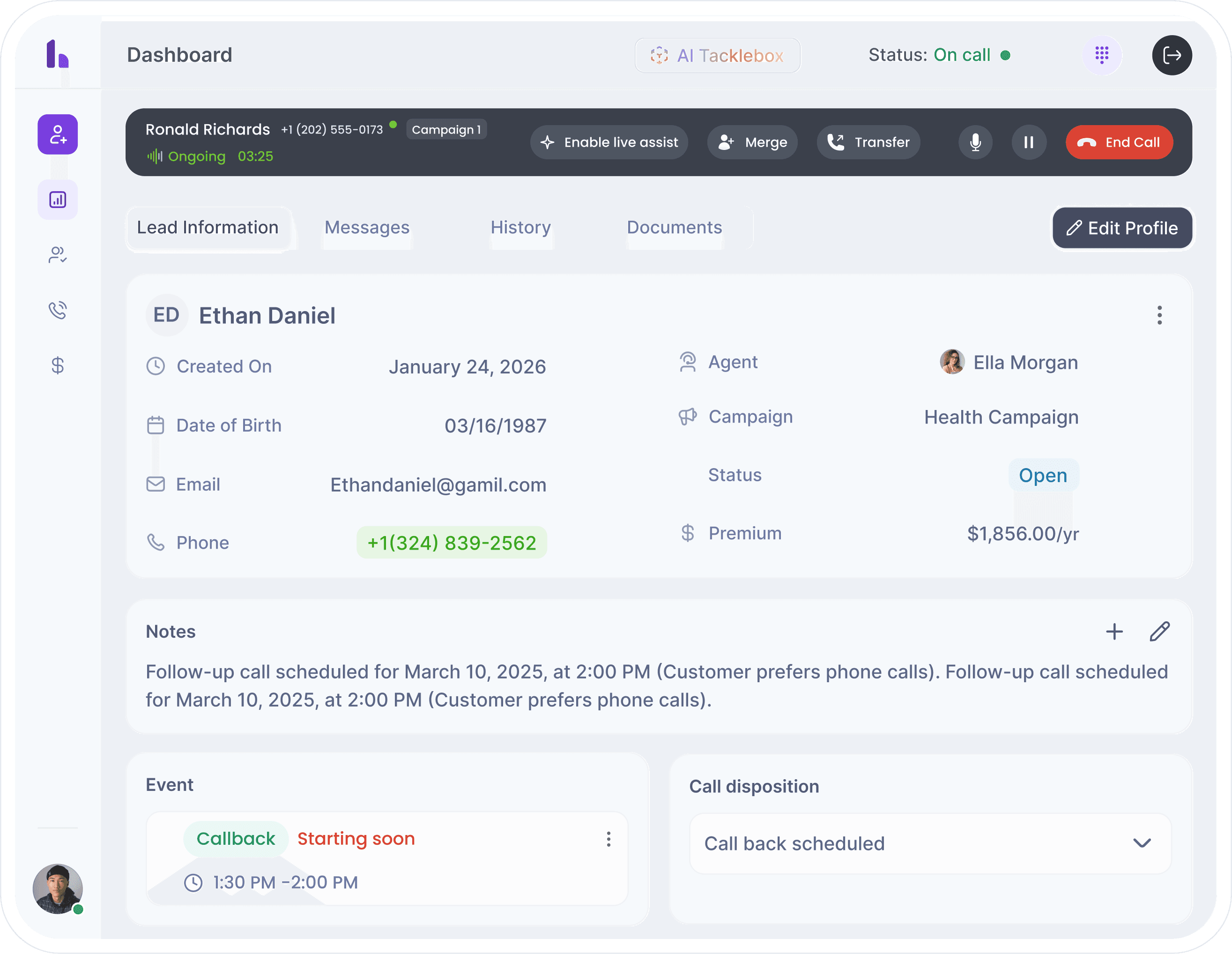
Task: Pause the ongoing call
Action: click(1029, 142)
